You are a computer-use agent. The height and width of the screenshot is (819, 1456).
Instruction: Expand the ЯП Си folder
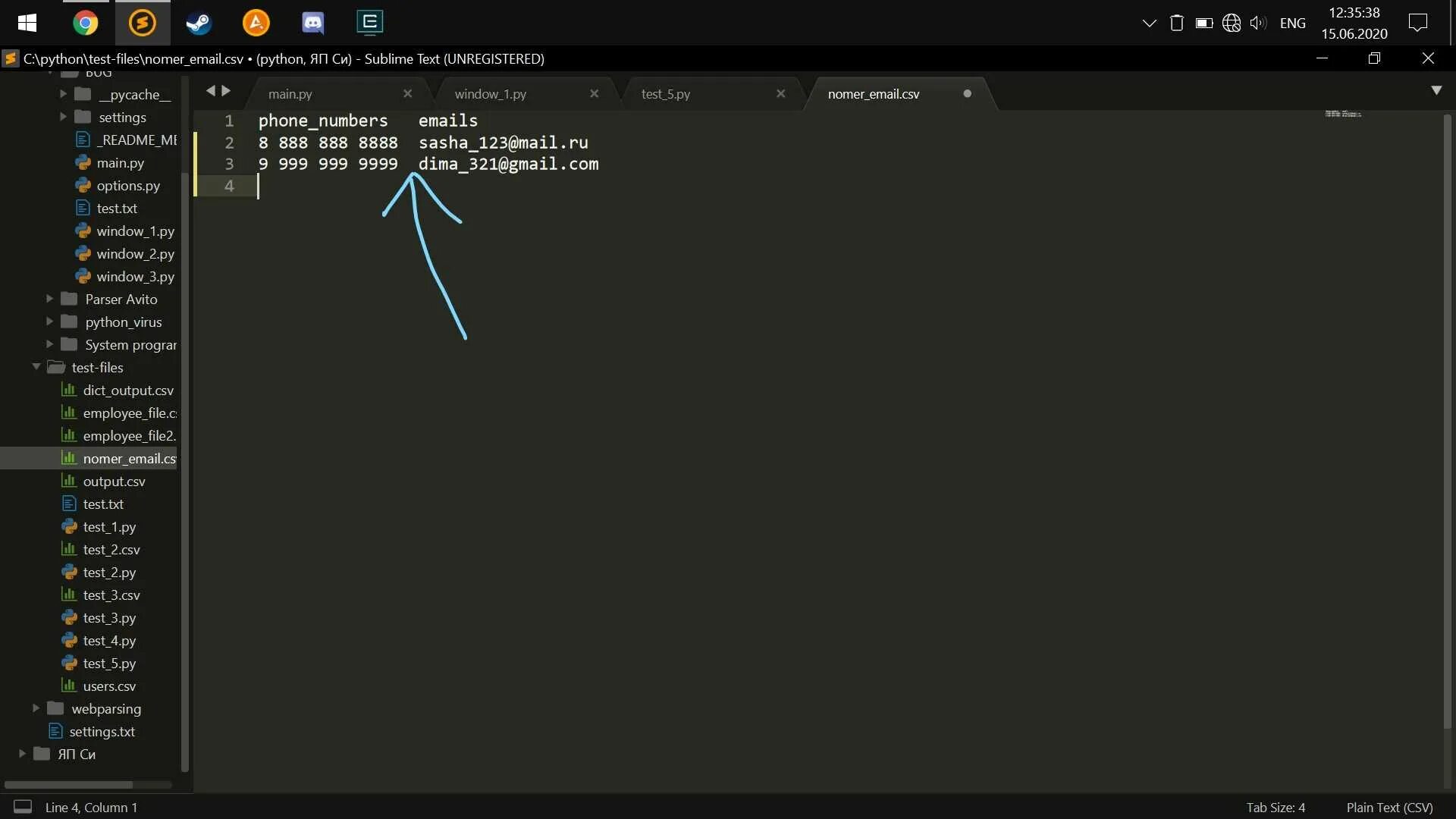[22, 754]
